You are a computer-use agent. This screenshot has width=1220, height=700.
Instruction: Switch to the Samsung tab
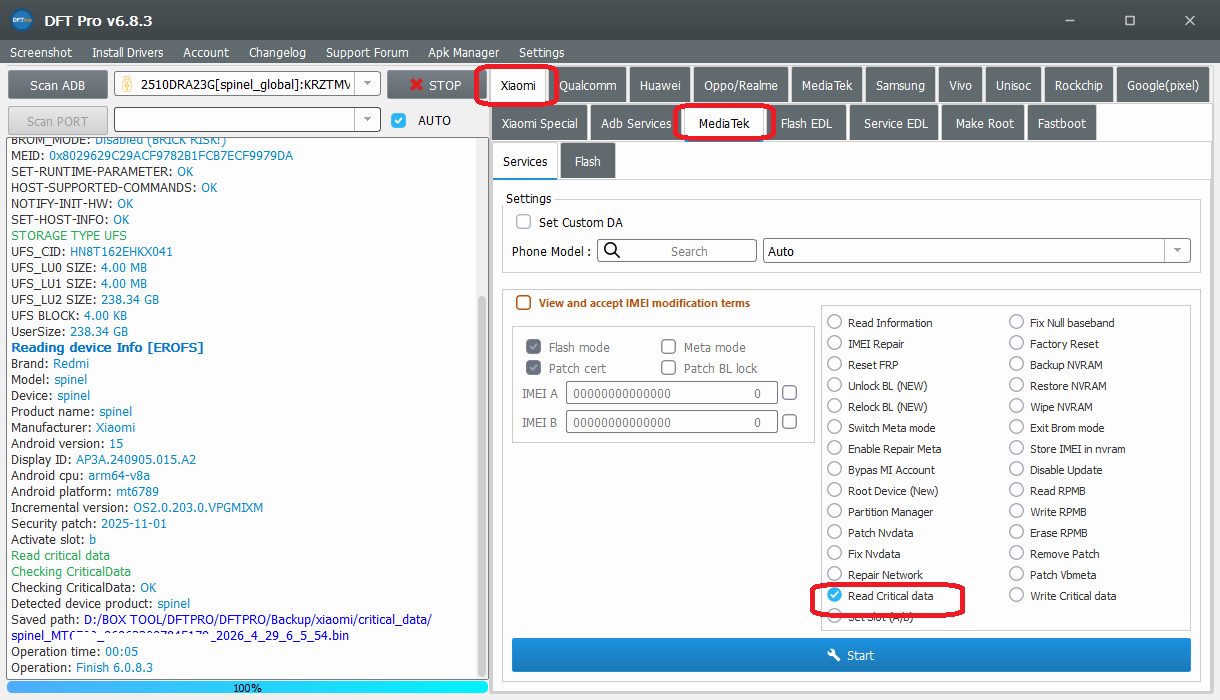pos(900,85)
